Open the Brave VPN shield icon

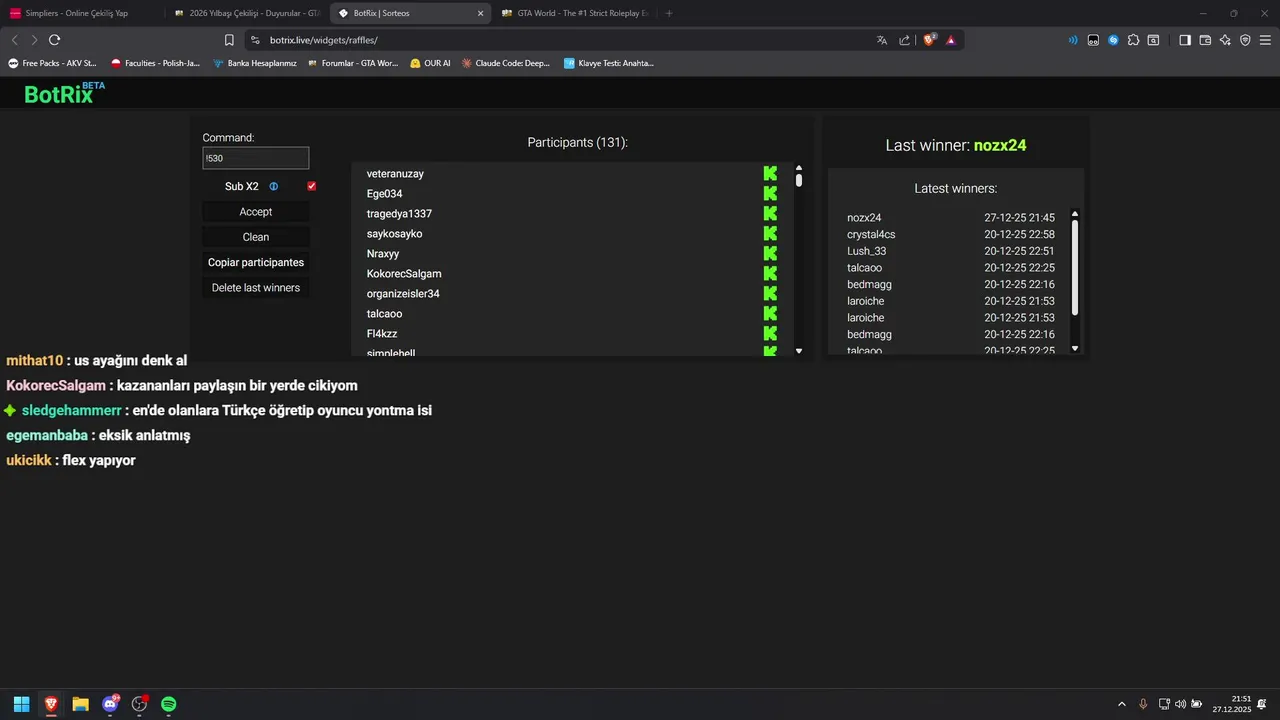pyautogui.click(x=1245, y=40)
